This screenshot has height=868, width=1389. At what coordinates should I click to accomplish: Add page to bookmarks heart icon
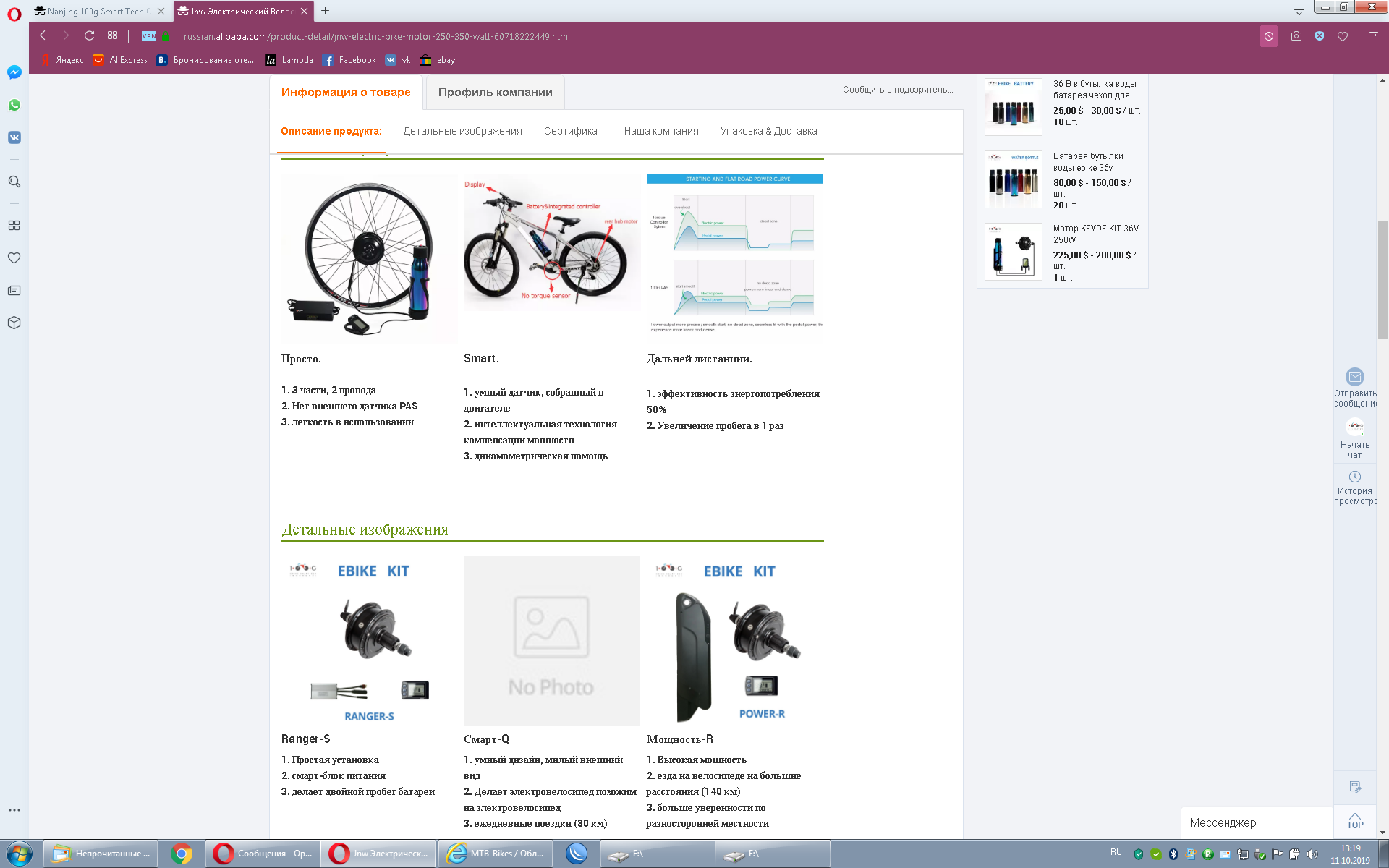click(x=1343, y=36)
